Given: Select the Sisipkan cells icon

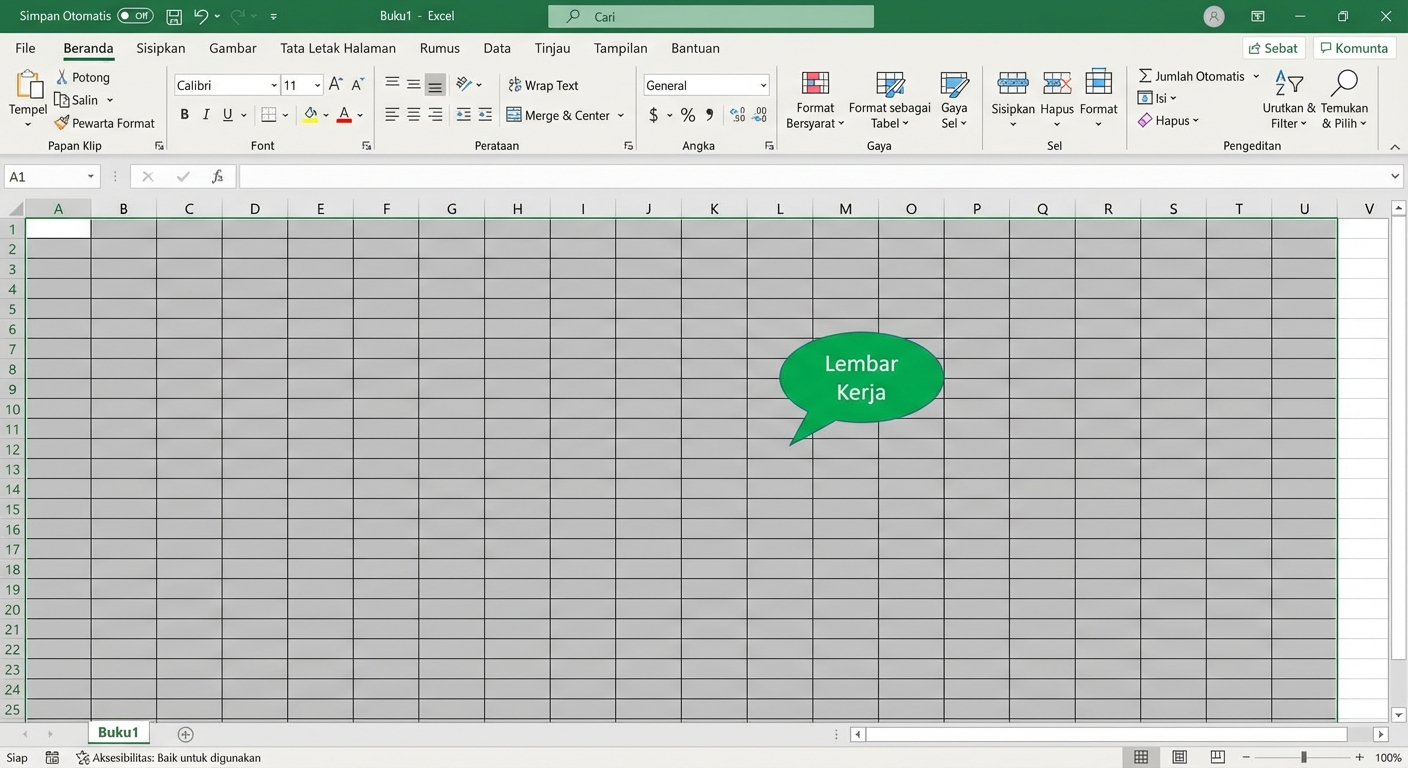Looking at the screenshot, I should click(1013, 84).
